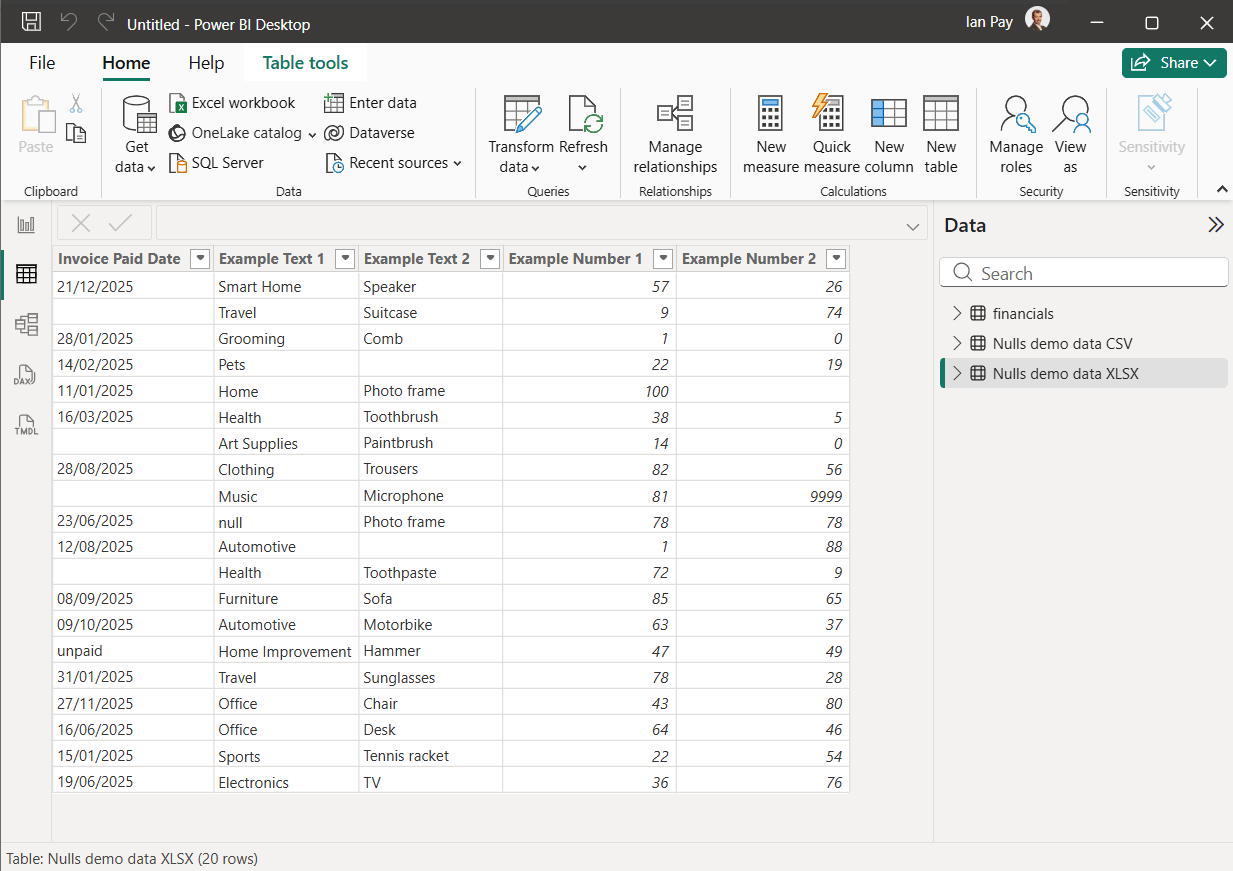This screenshot has height=871, width=1233.
Task: Create a New measure
Action: point(770,133)
